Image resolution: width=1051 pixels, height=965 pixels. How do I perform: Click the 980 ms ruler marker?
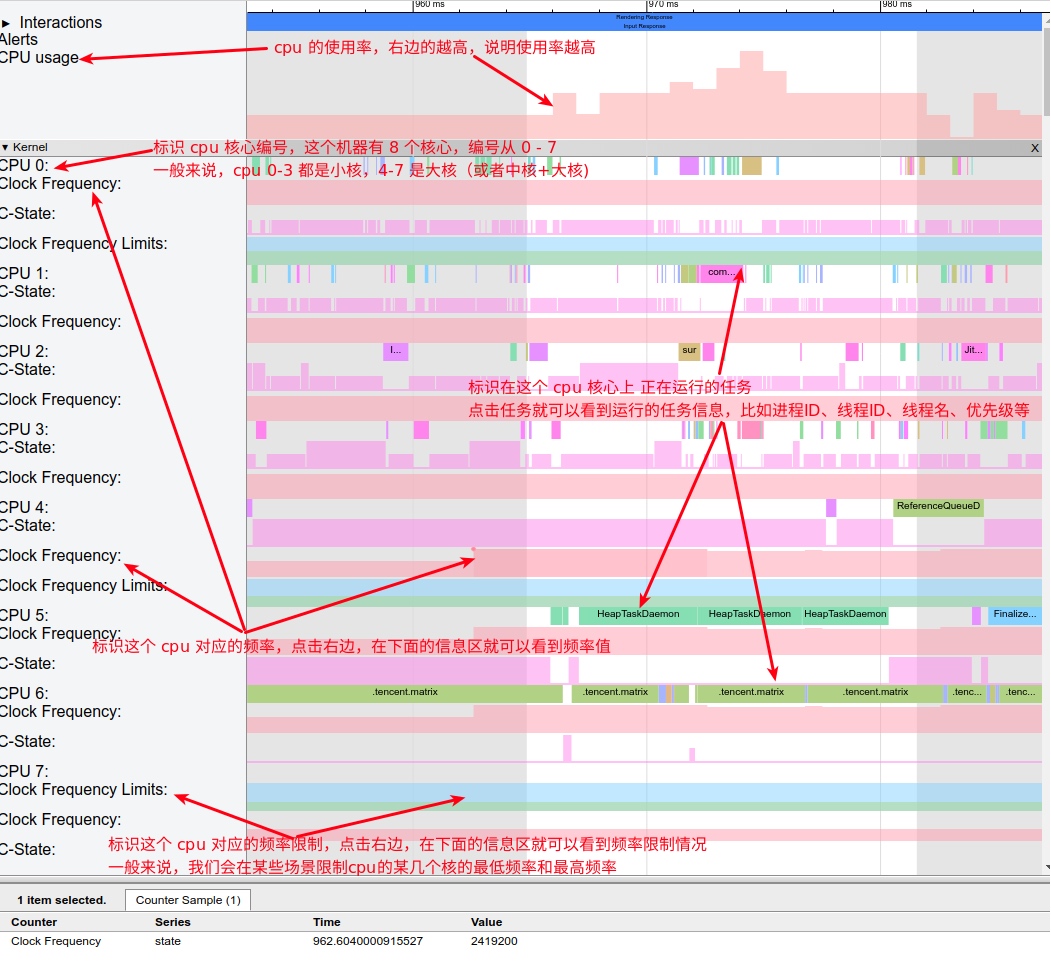point(896,5)
